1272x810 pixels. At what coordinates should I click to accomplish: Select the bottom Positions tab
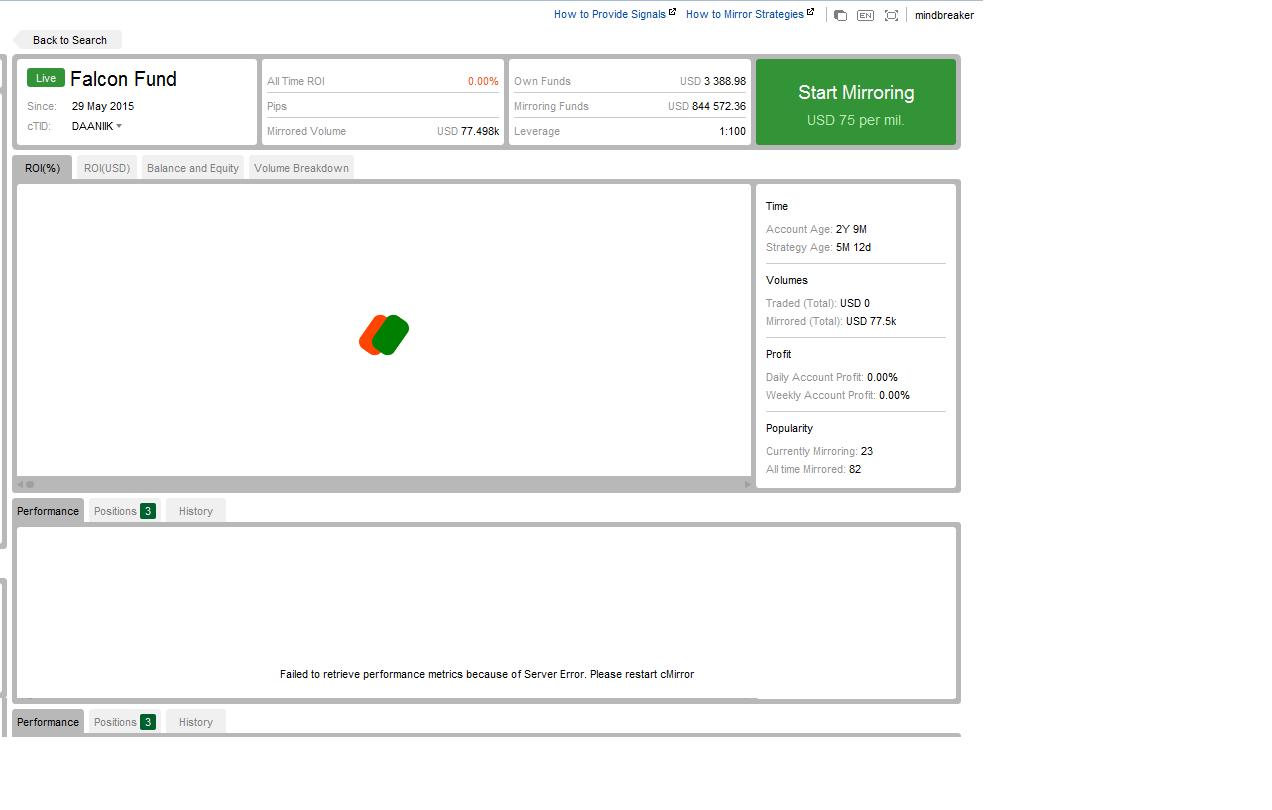click(124, 722)
